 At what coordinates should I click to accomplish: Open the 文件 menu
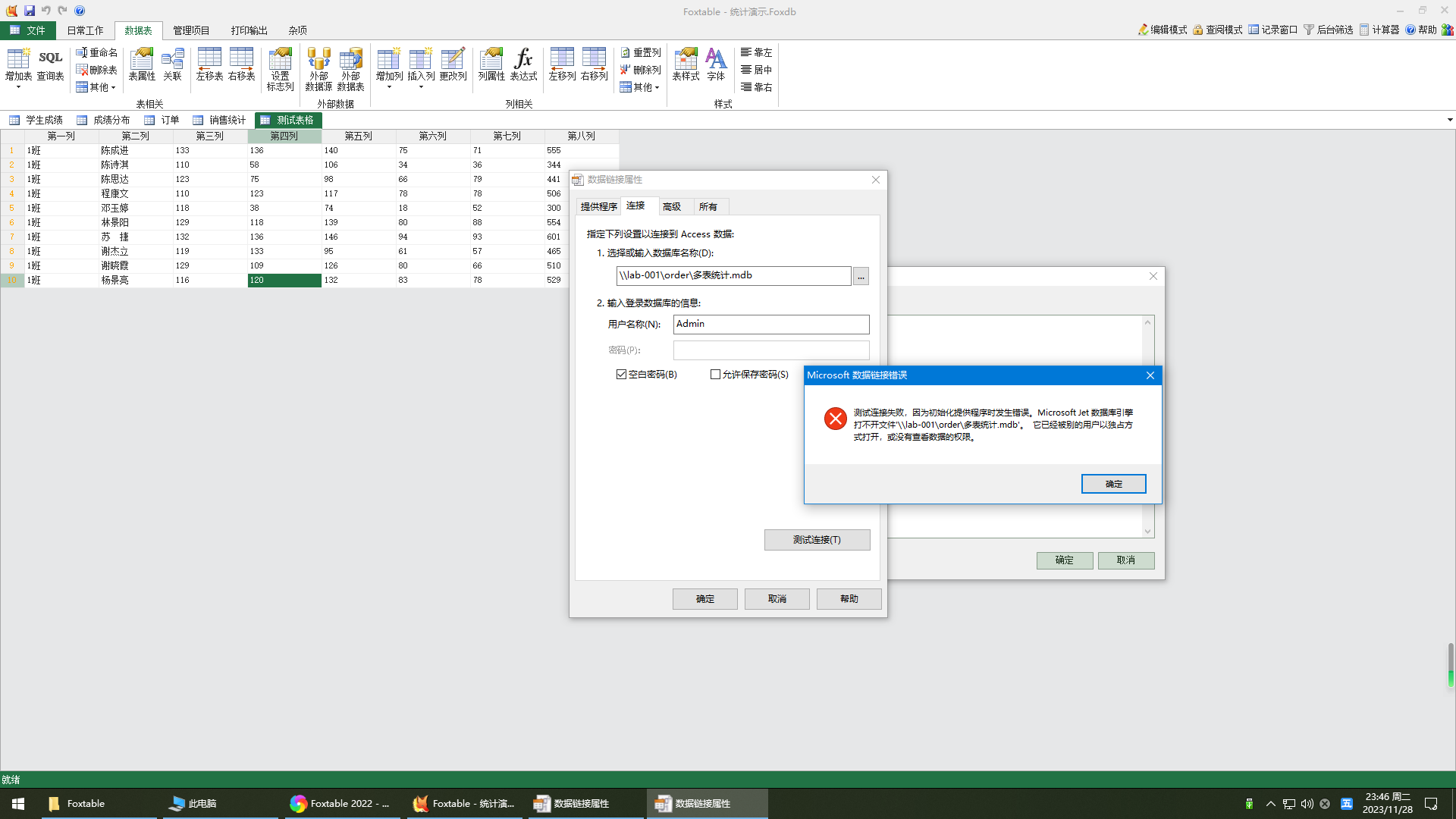pos(27,30)
